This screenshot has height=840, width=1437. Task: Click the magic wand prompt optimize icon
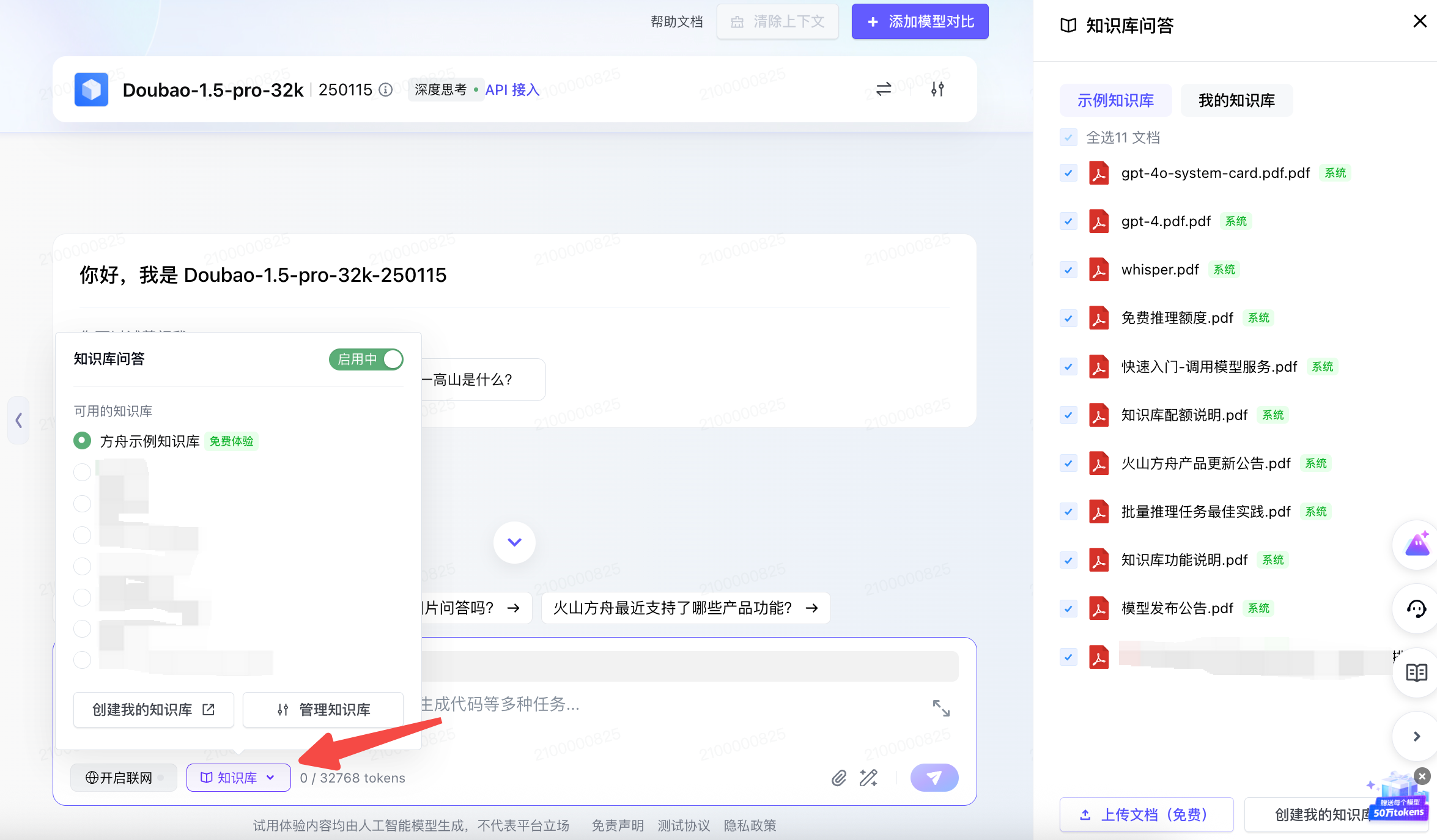868,778
